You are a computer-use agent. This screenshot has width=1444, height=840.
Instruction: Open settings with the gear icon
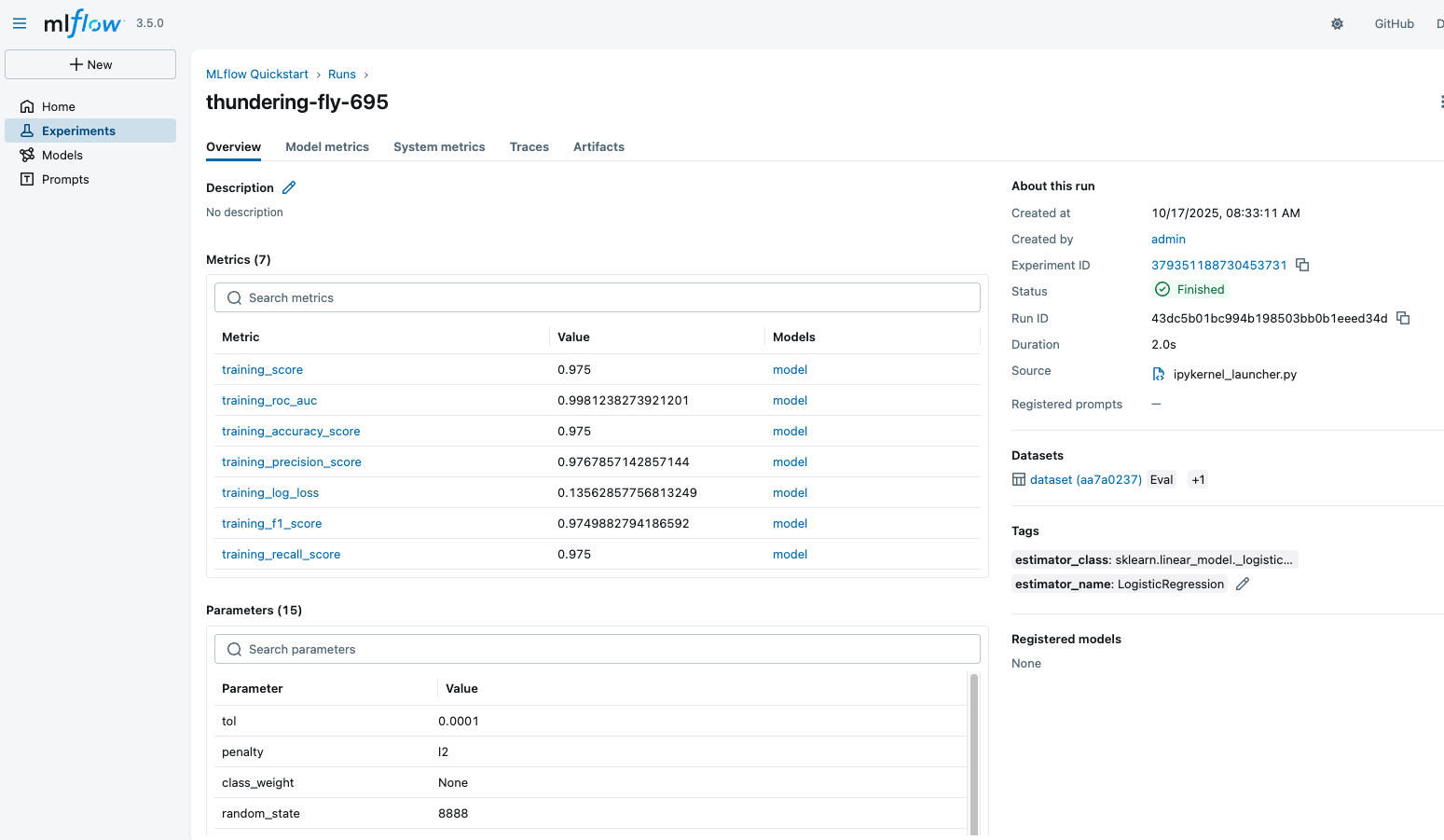point(1337,23)
